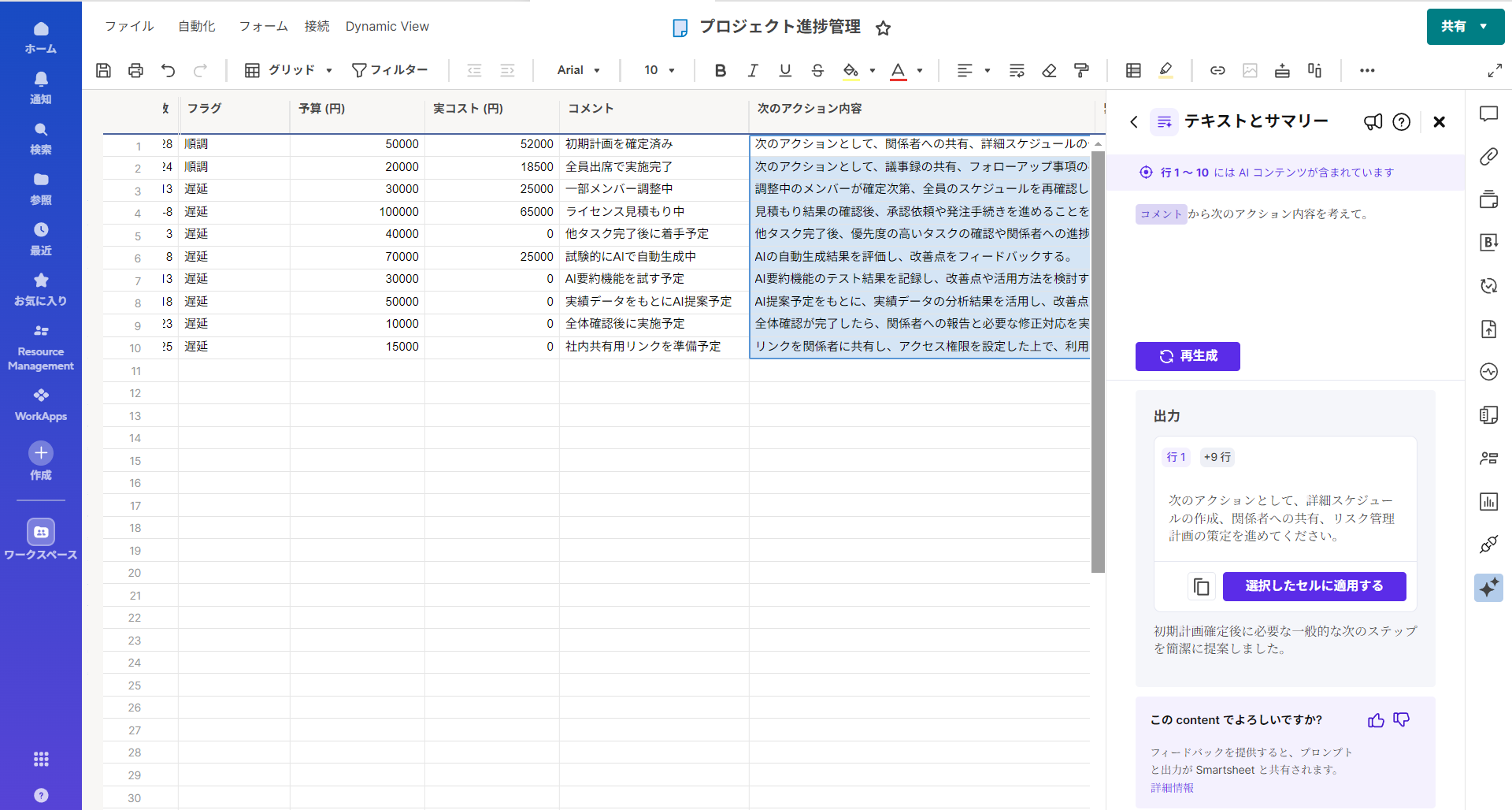Open the Attachments paperclip icon

(1488, 157)
